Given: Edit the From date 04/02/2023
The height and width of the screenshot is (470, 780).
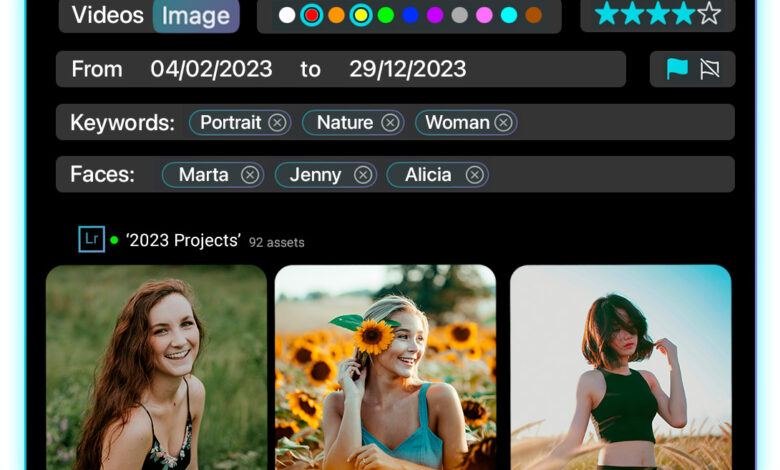Looking at the screenshot, I should click(211, 69).
